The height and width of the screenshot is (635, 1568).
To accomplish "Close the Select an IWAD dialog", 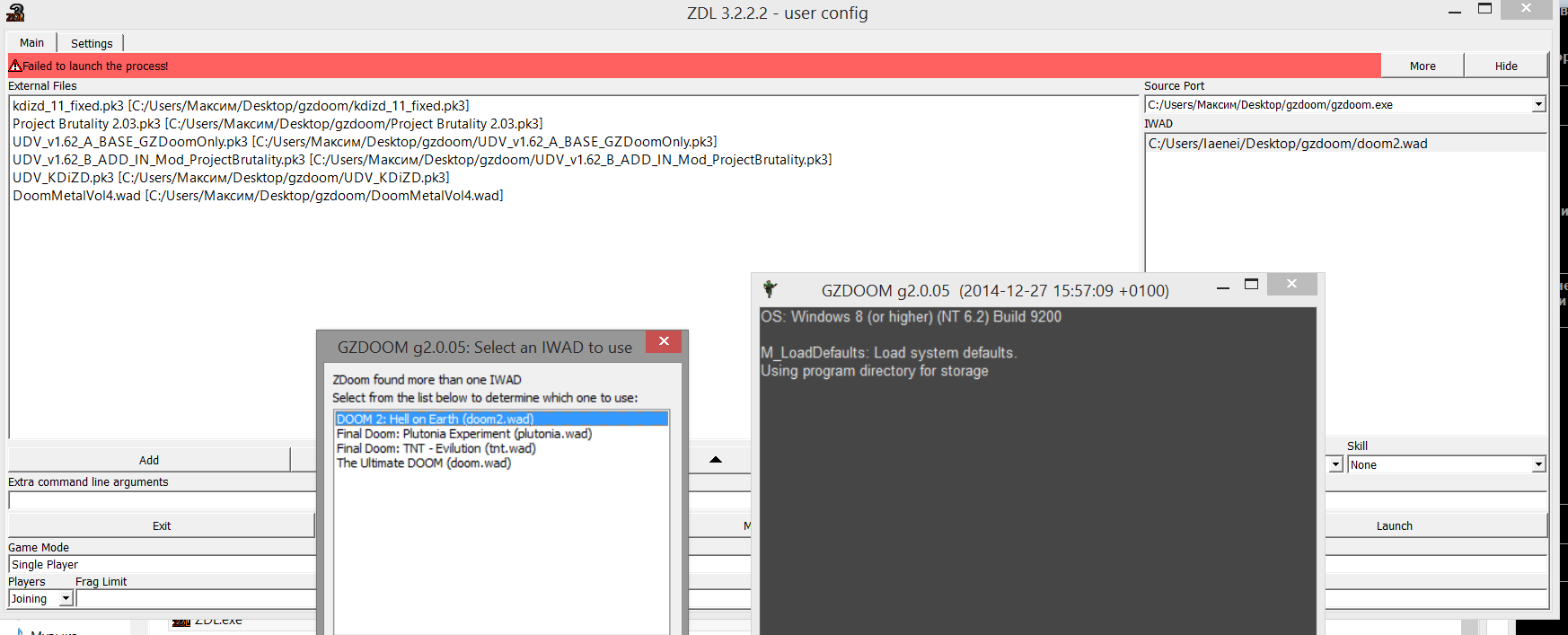I will click(x=664, y=341).
